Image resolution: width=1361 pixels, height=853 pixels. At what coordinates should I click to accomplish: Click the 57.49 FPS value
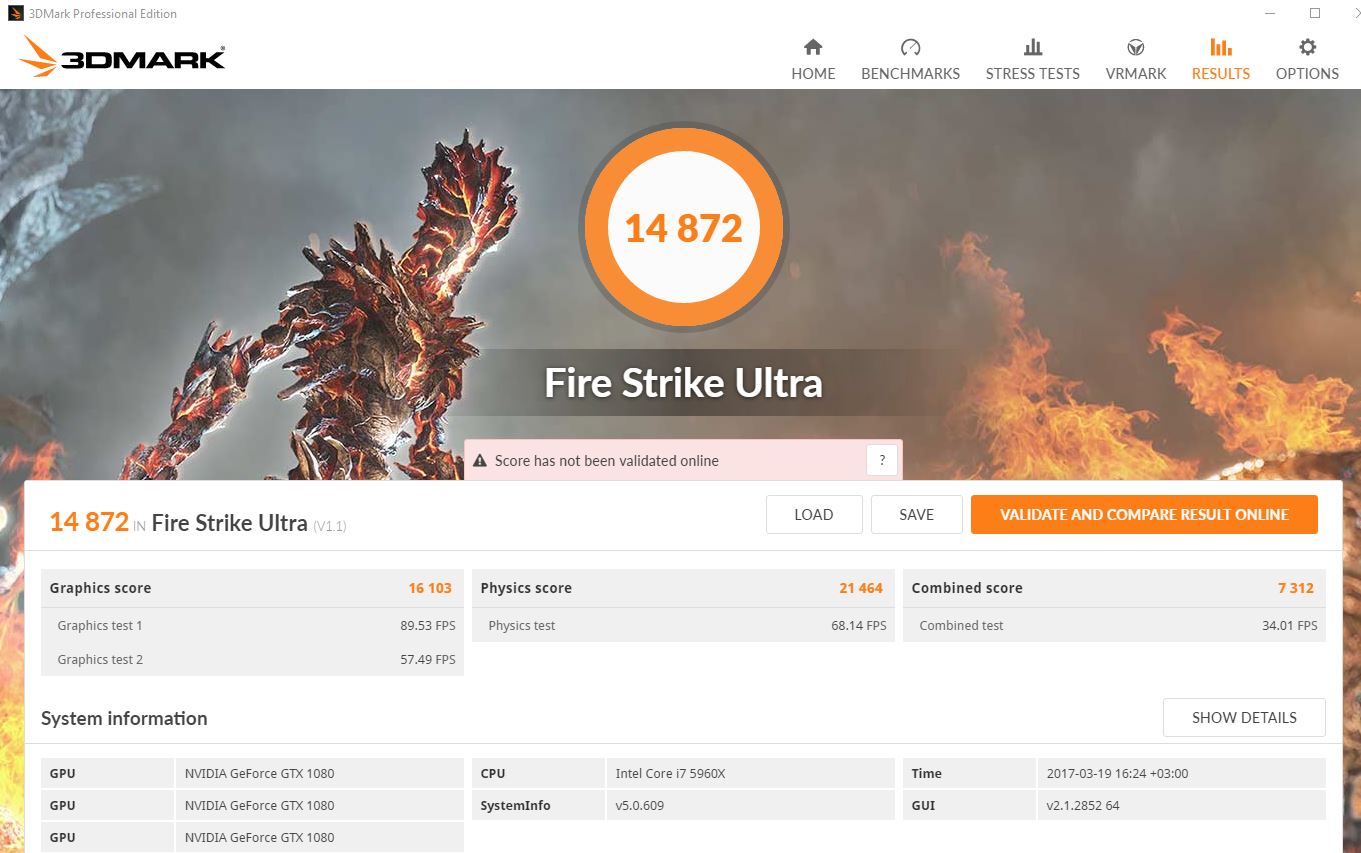(428, 660)
